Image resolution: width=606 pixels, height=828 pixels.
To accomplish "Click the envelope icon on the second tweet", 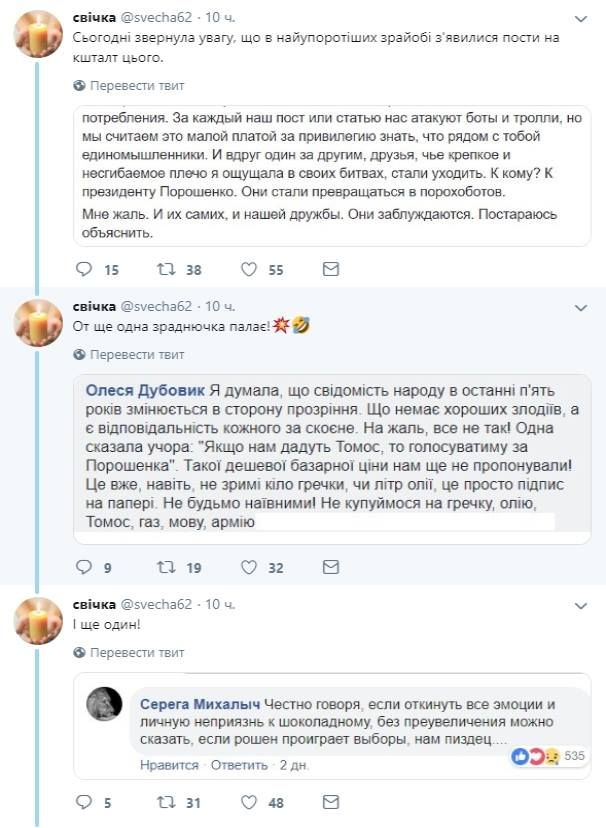I will pyautogui.click(x=330, y=567).
